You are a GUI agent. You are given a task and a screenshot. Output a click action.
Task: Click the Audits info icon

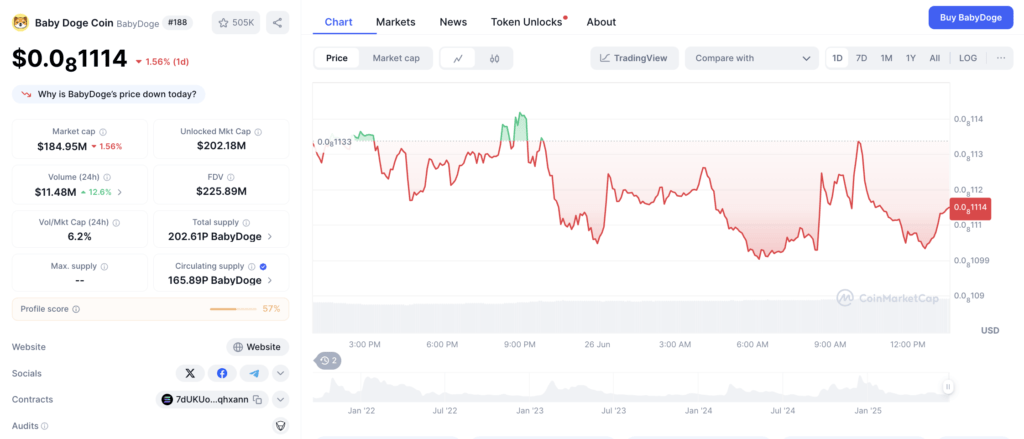(45, 426)
